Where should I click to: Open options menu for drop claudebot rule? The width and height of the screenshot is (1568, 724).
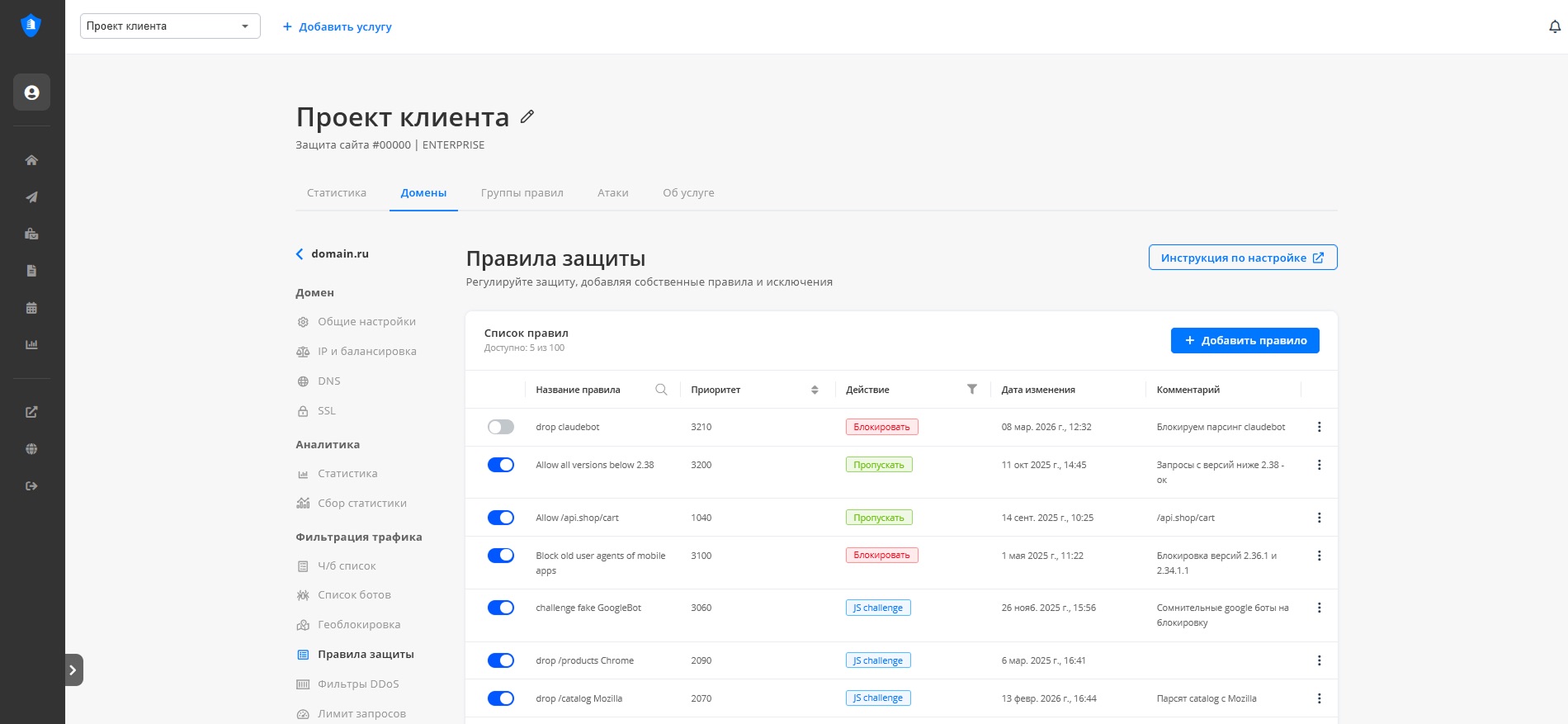click(x=1319, y=427)
